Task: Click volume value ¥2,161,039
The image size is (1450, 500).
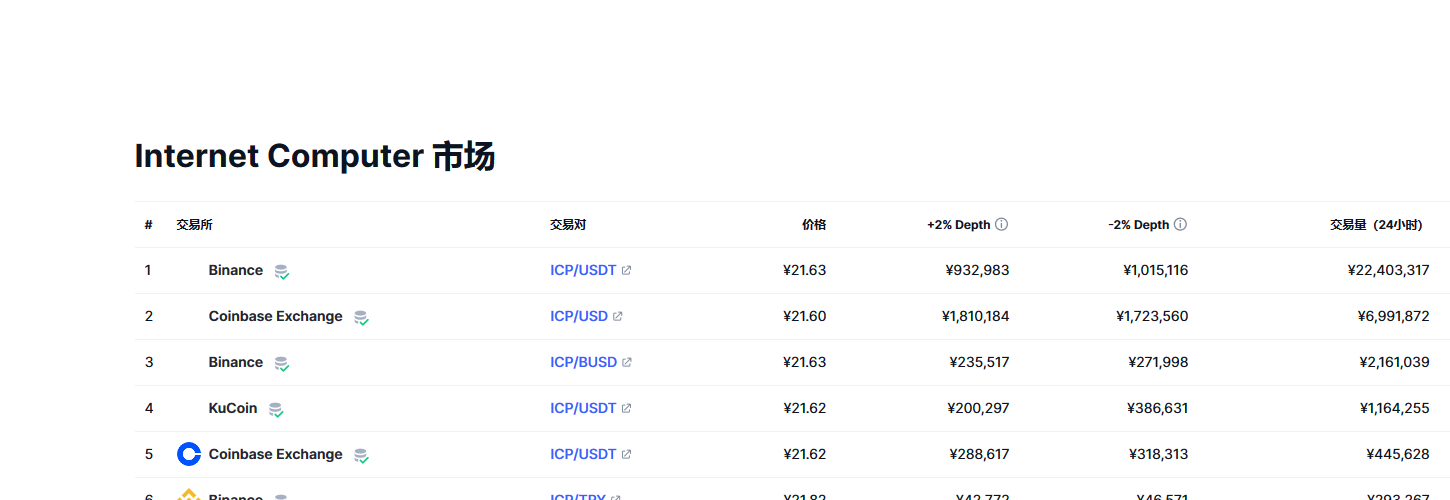Action: click(1394, 362)
